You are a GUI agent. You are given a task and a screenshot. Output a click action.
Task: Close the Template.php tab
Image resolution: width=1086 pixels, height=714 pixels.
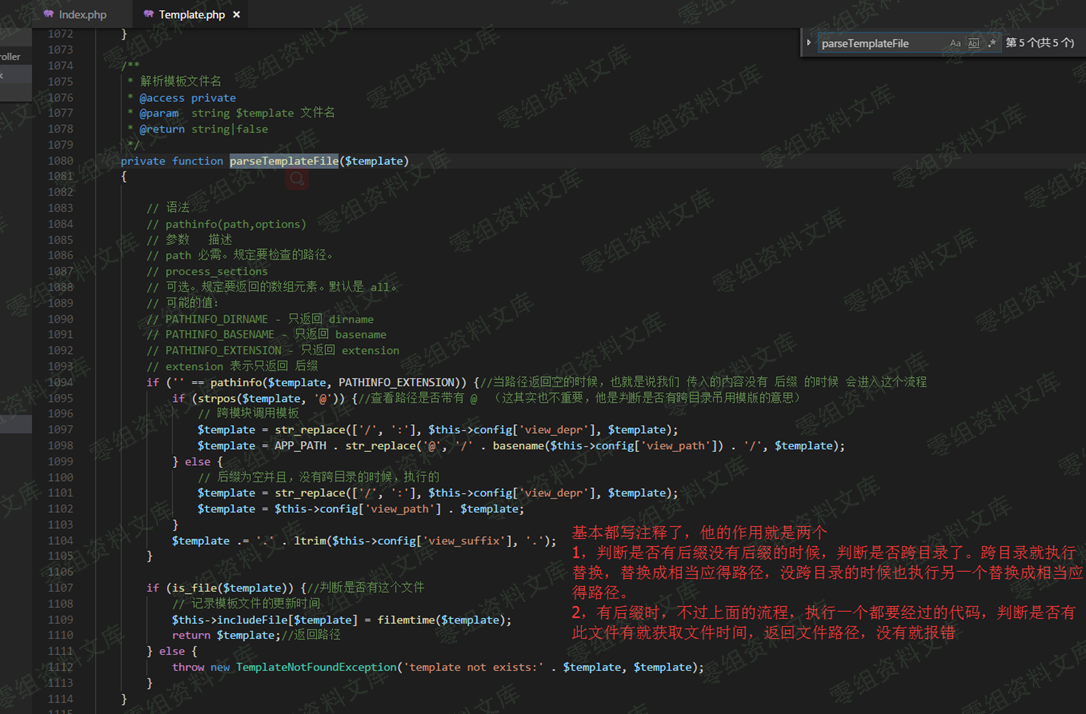(x=236, y=15)
